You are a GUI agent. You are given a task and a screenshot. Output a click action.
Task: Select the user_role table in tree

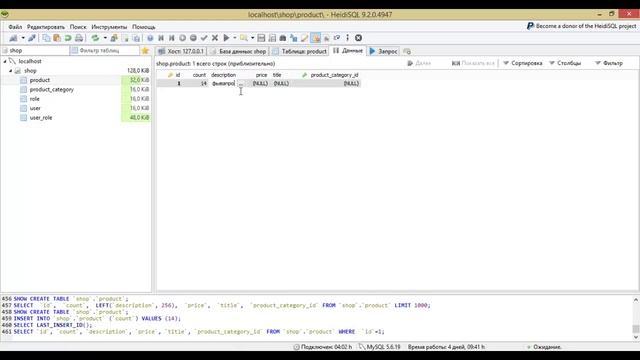[x=41, y=118]
